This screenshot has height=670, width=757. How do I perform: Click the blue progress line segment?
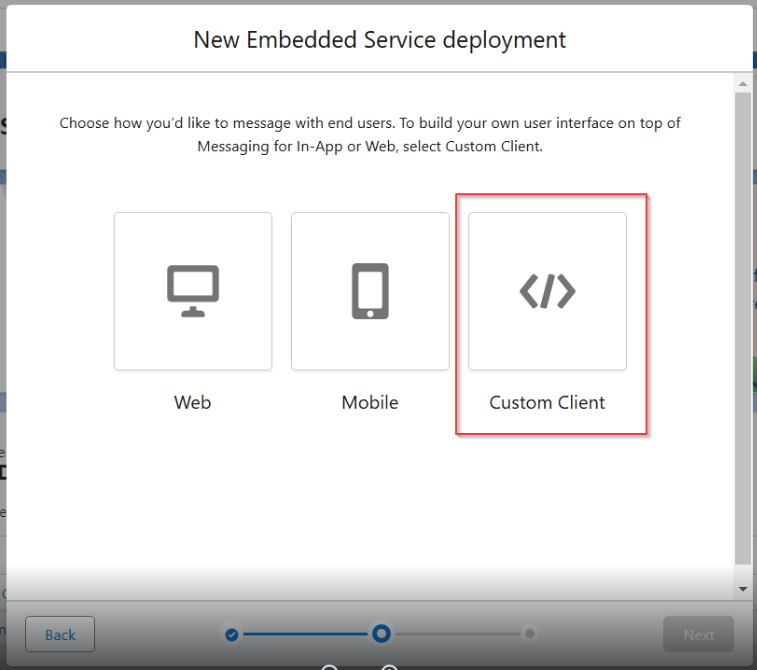[305, 634]
